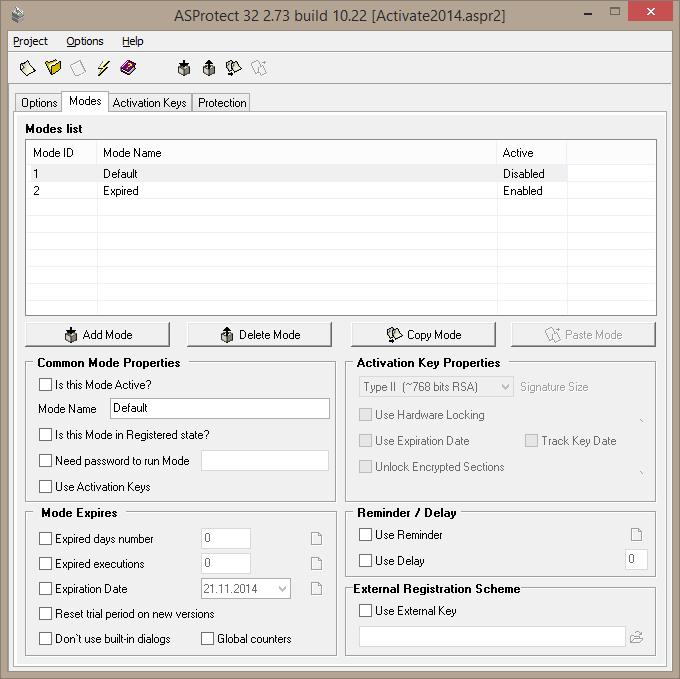This screenshot has height=679, width=680.
Task: Check the disabled Track Key Date box
Action: point(531,441)
